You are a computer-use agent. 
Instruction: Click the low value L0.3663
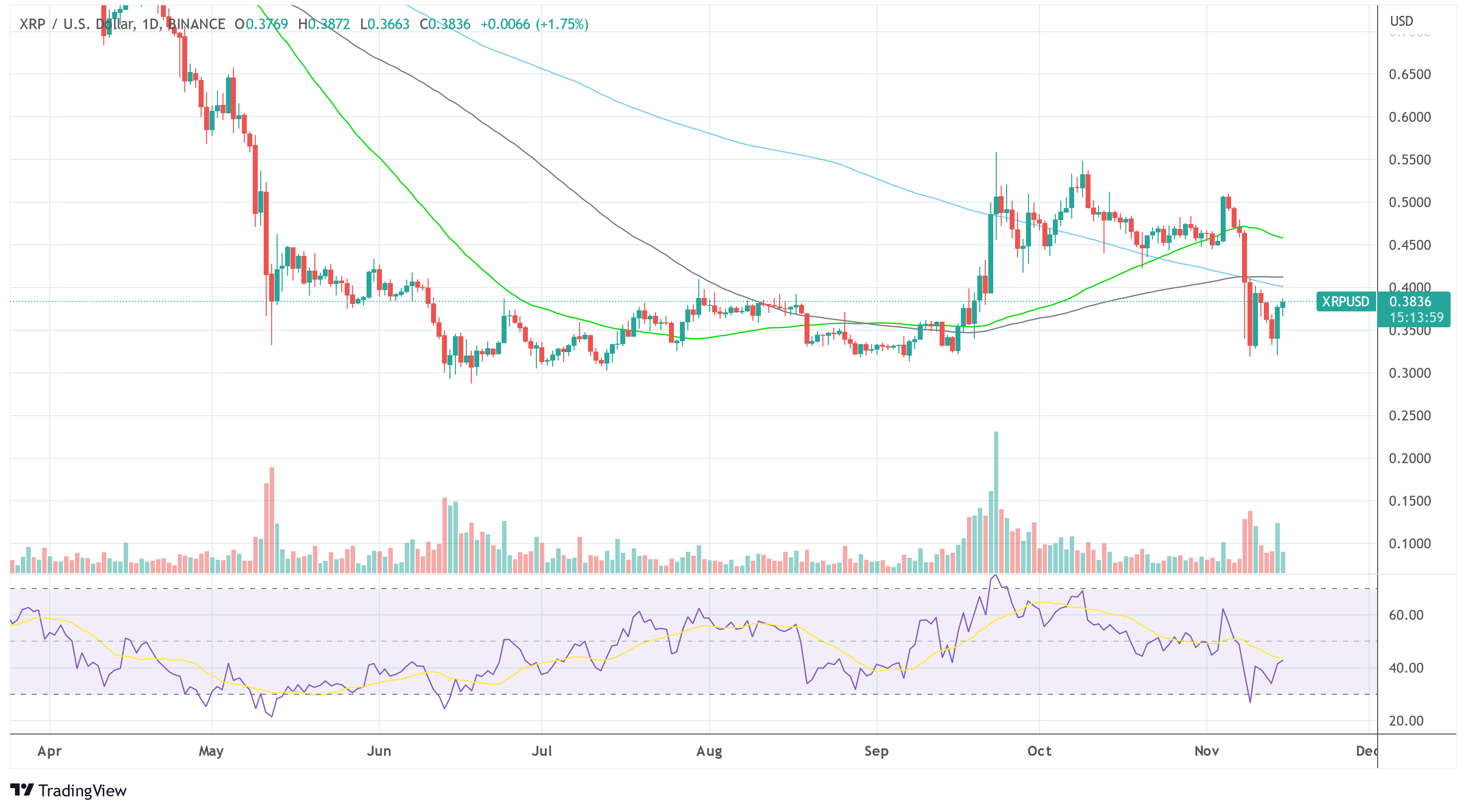tap(384, 24)
